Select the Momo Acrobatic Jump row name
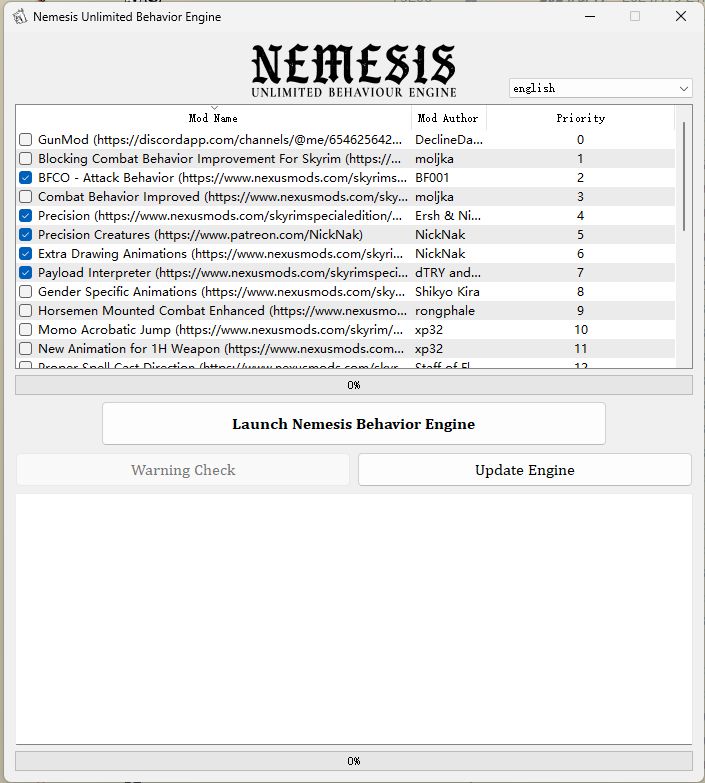Screen dimensions: 705x783 [220, 329]
